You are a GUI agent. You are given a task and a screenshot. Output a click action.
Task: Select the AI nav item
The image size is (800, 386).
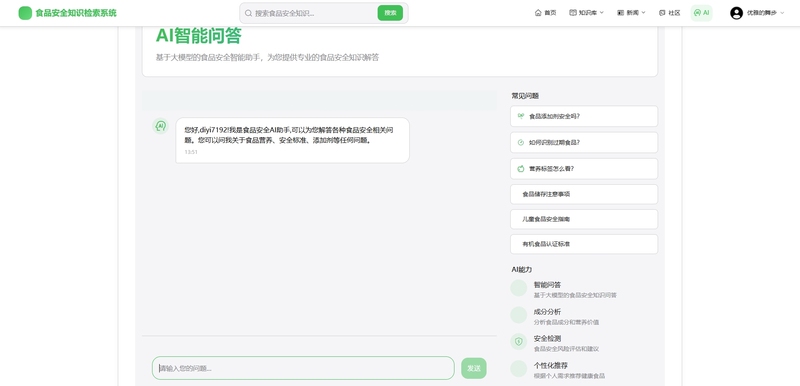702,13
